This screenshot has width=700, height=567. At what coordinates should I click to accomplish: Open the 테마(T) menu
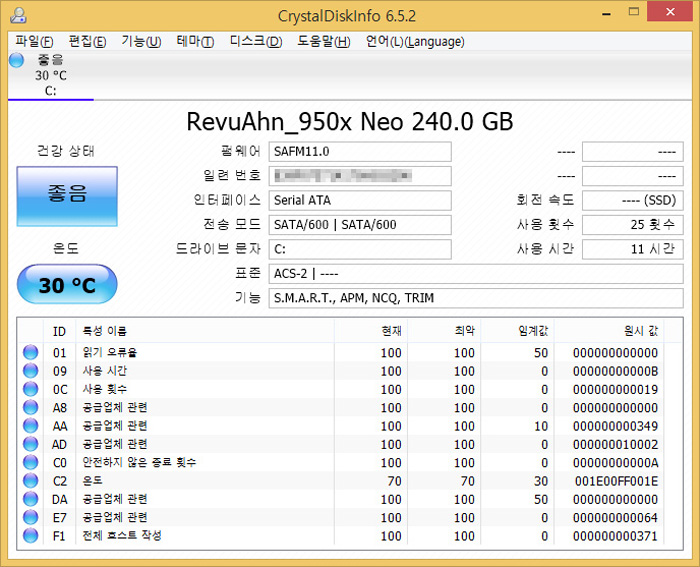click(195, 41)
